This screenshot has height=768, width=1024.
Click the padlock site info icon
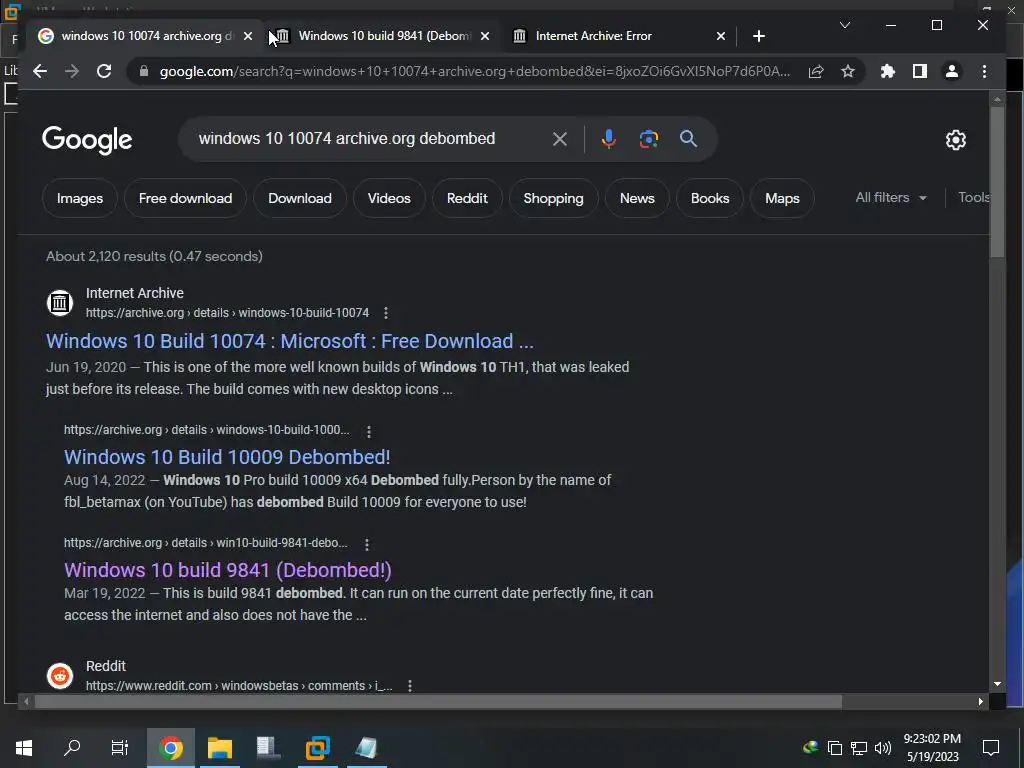click(x=144, y=71)
